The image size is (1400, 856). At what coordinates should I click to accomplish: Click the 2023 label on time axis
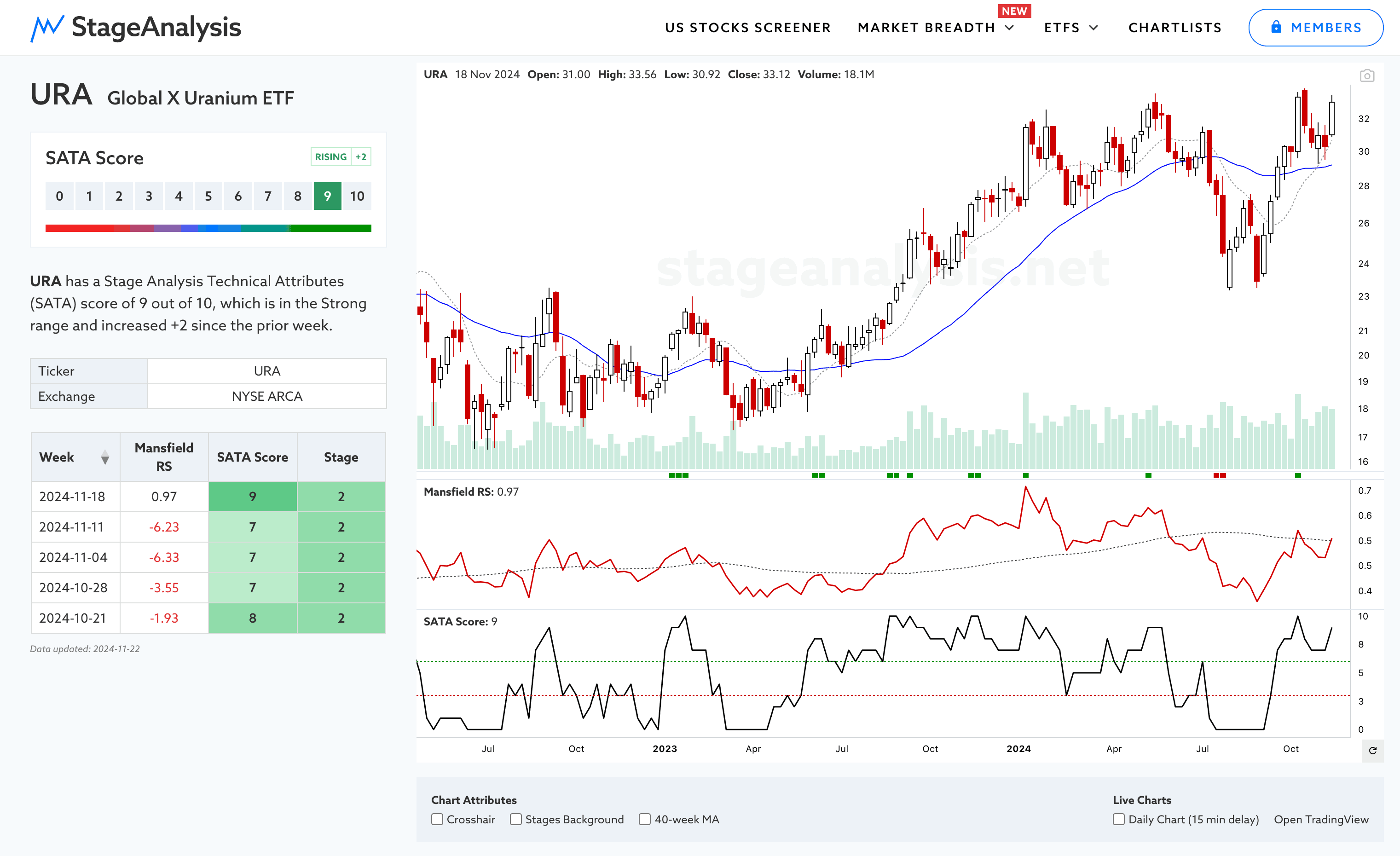click(x=665, y=749)
